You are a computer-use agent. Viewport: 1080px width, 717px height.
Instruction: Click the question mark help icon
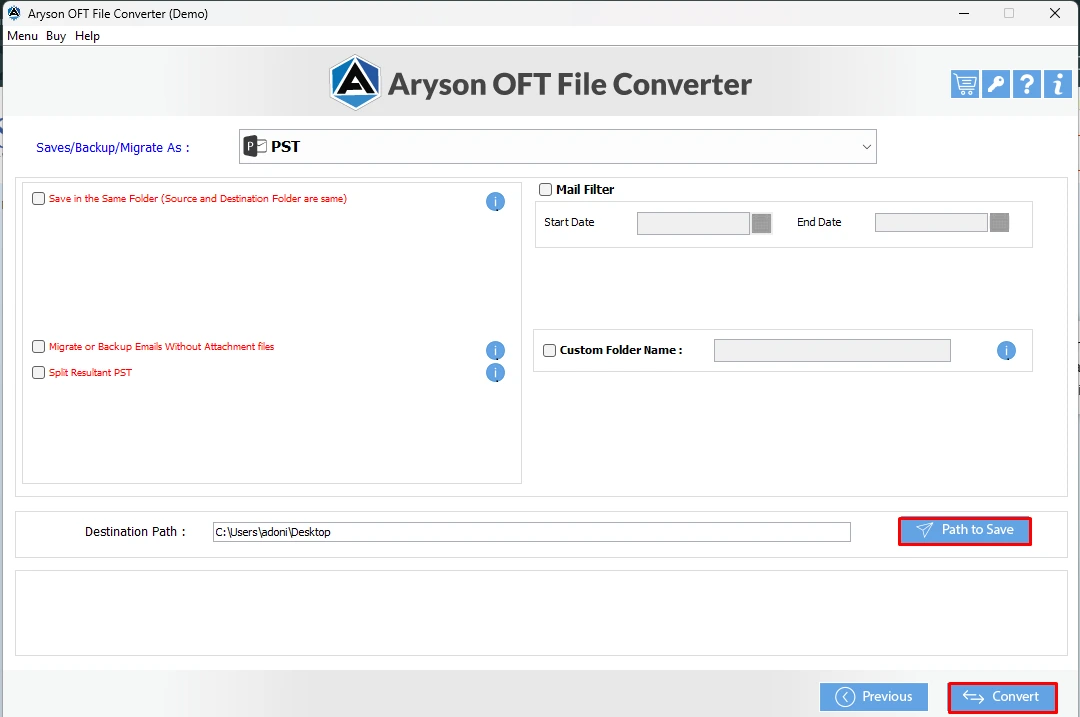pos(1027,84)
